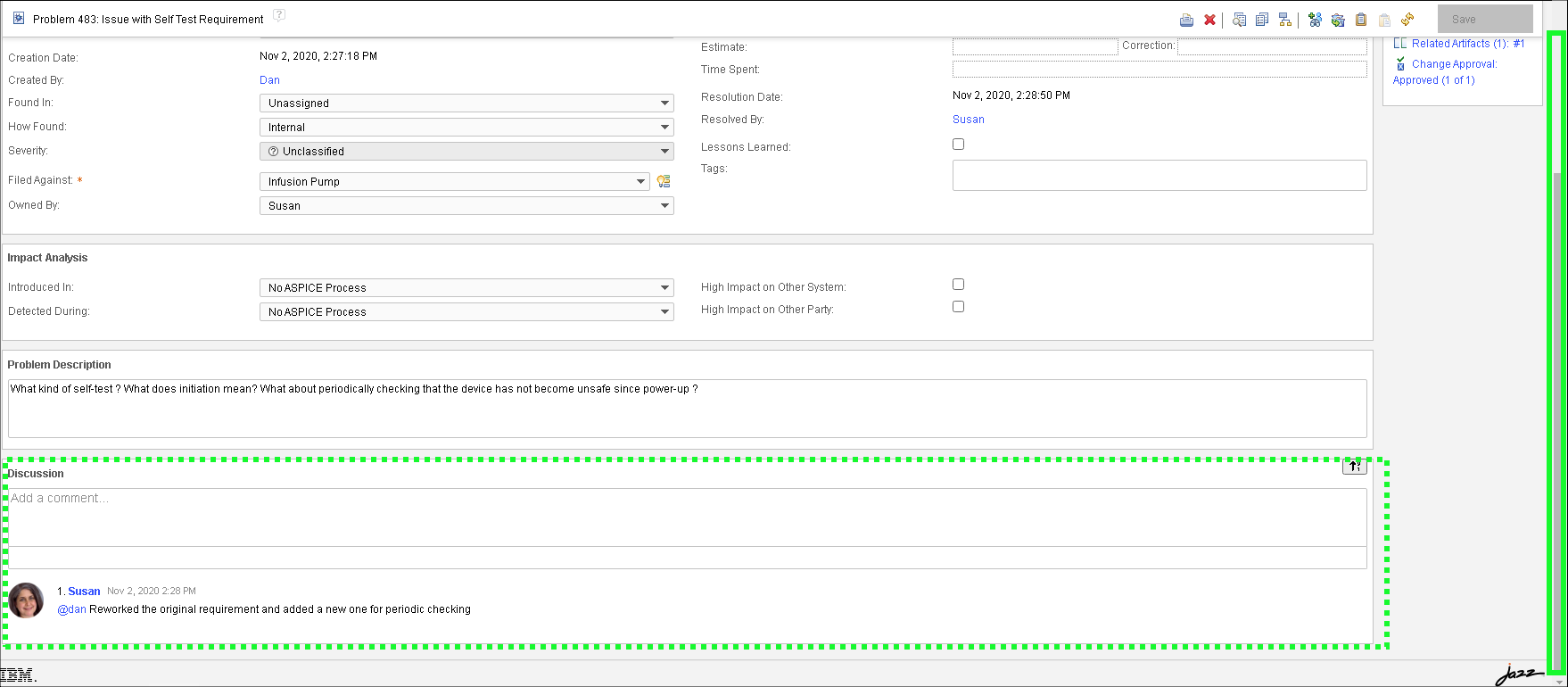Click the red X delete icon

point(1209,20)
